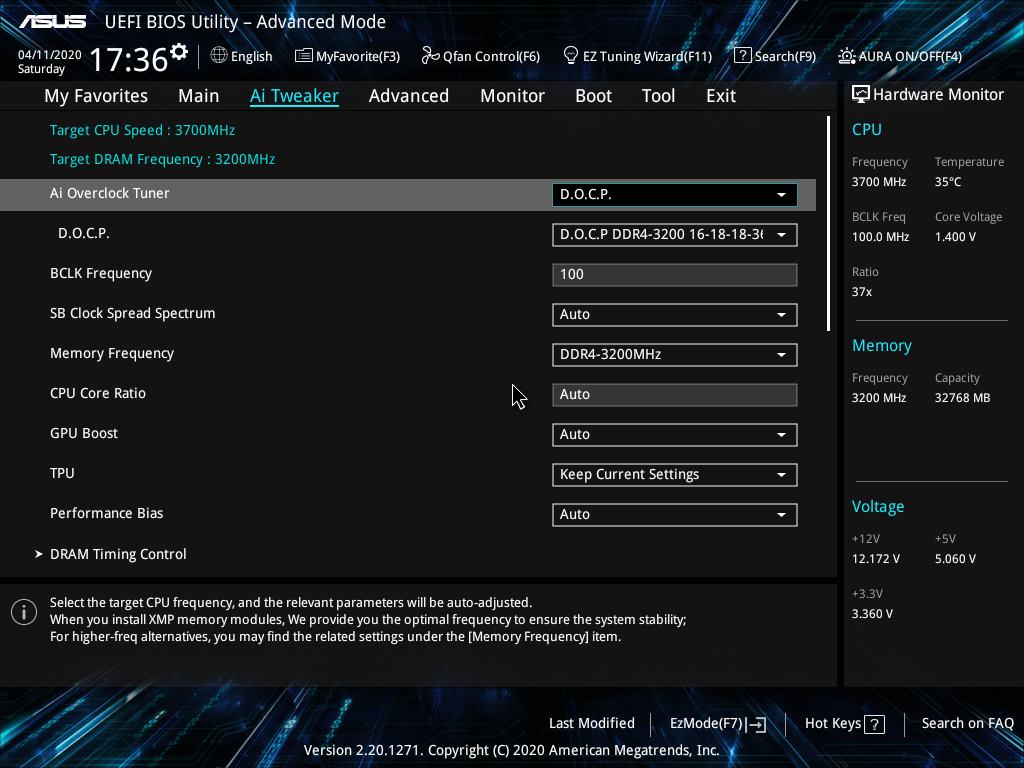1024x768 pixels.
Task: Click the BCLK Frequency input field
Action: (675, 274)
